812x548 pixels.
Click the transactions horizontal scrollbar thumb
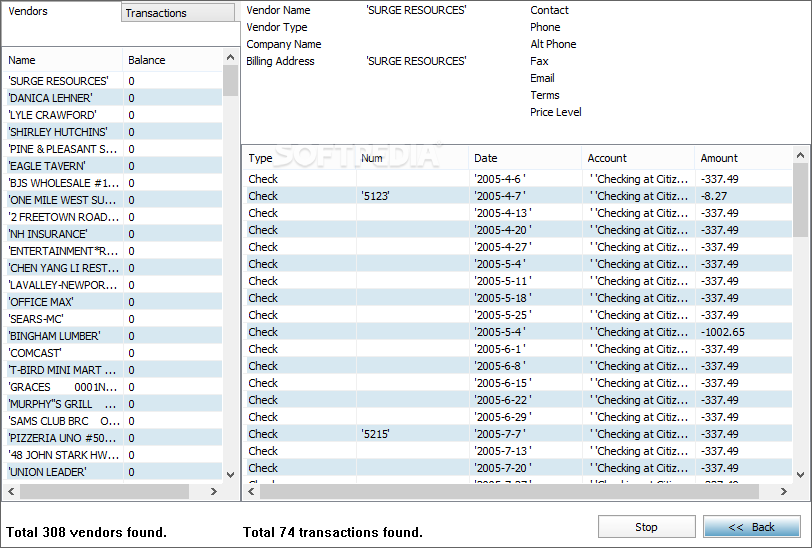click(x=509, y=492)
